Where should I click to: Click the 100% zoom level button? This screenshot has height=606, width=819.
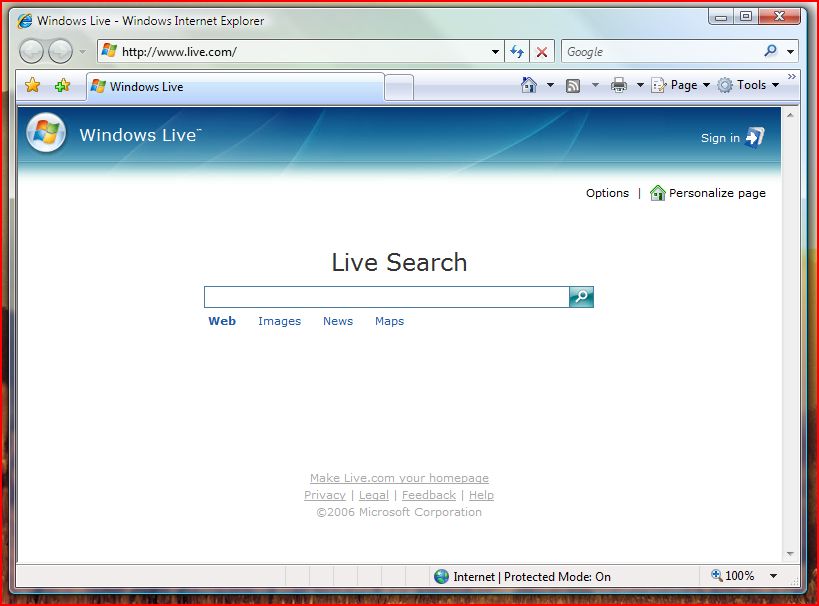point(733,576)
